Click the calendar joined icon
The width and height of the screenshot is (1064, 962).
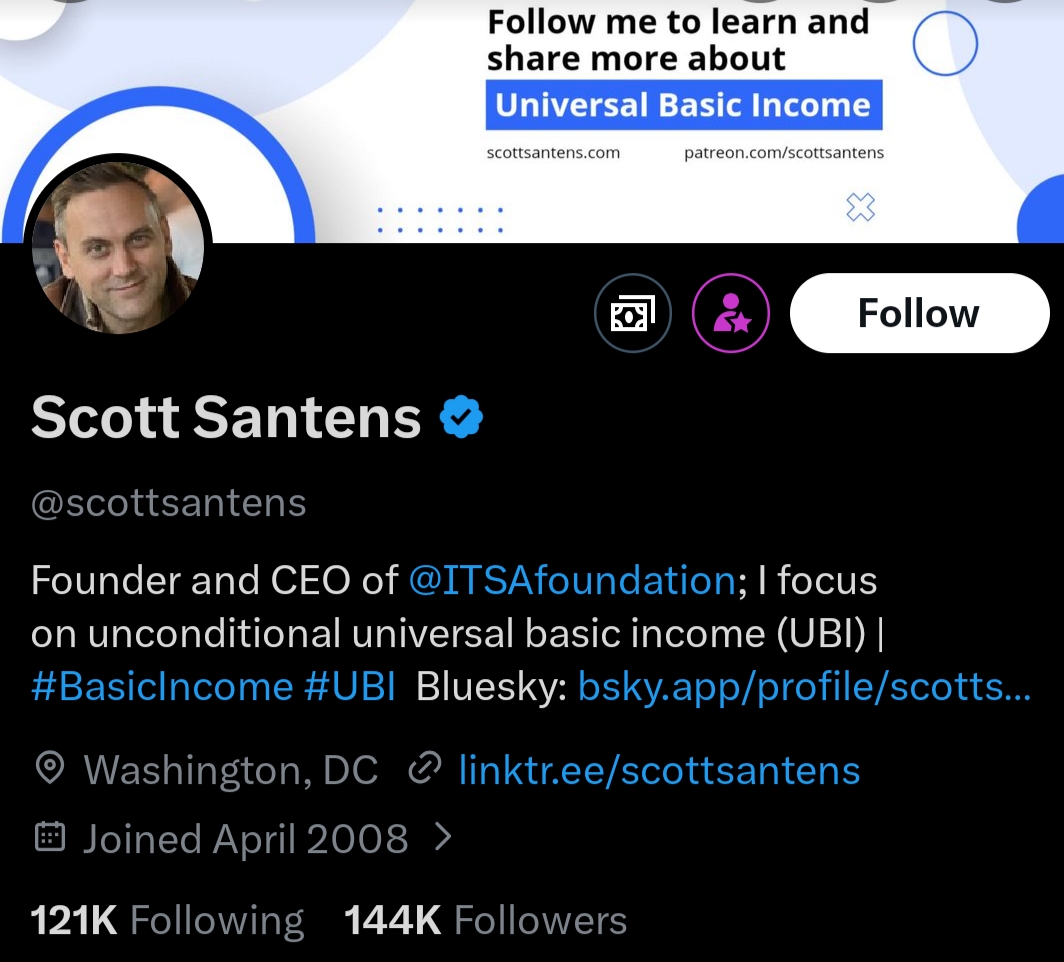pyautogui.click(x=50, y=837)
